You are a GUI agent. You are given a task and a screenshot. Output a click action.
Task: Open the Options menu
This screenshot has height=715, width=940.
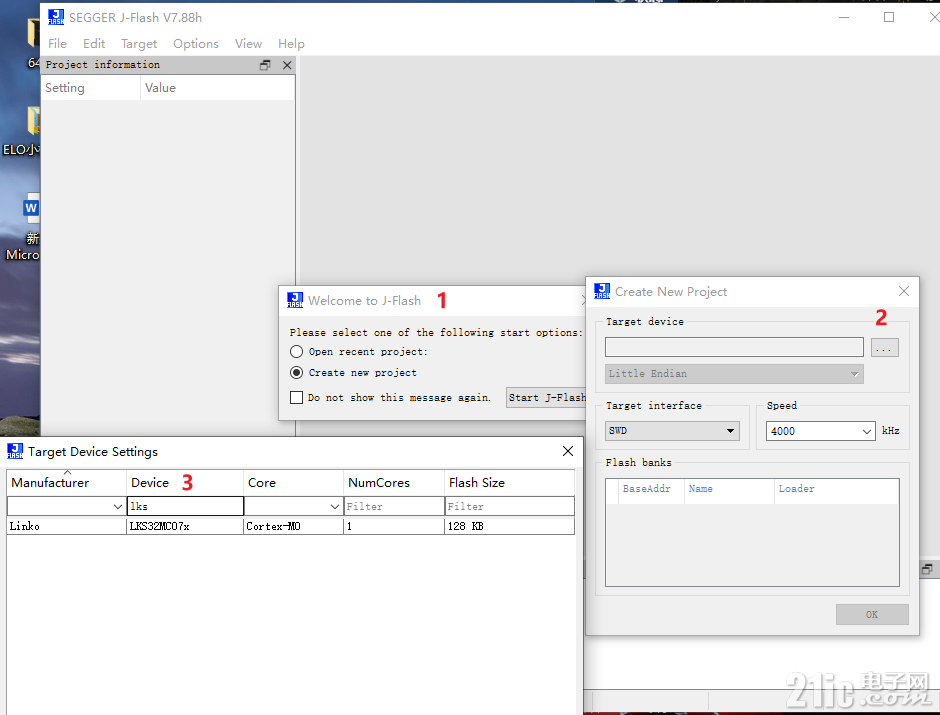196,44
